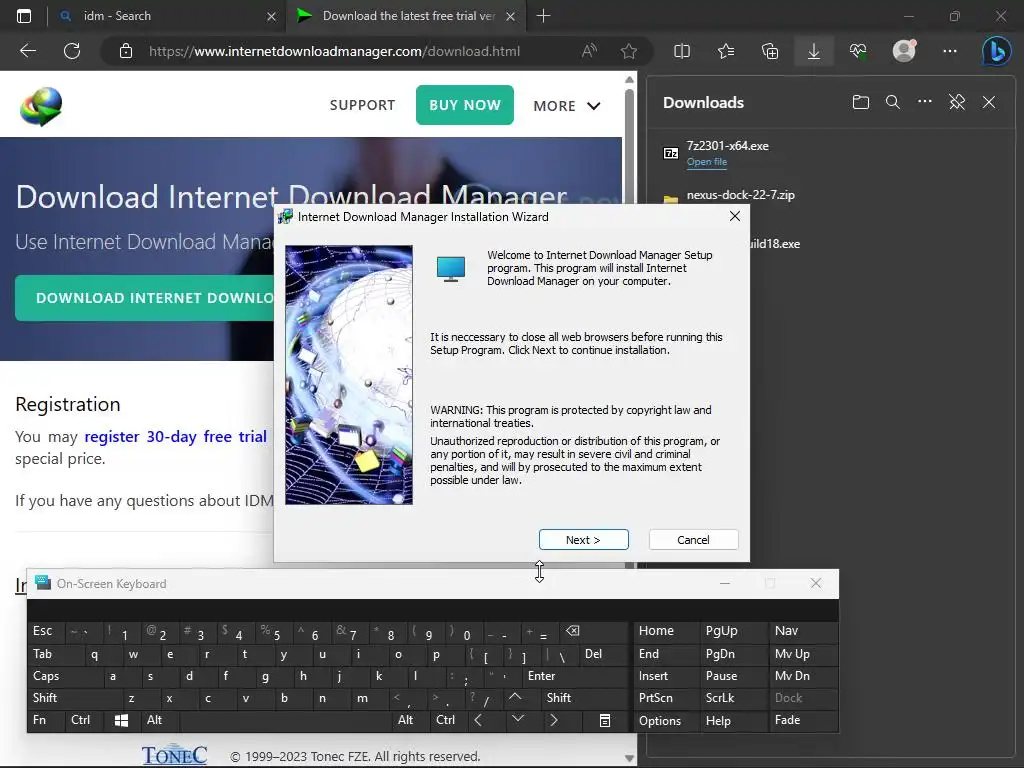Open the profile avatar menu
This screenshot has height=768, width=1024.
click(904, 51)
